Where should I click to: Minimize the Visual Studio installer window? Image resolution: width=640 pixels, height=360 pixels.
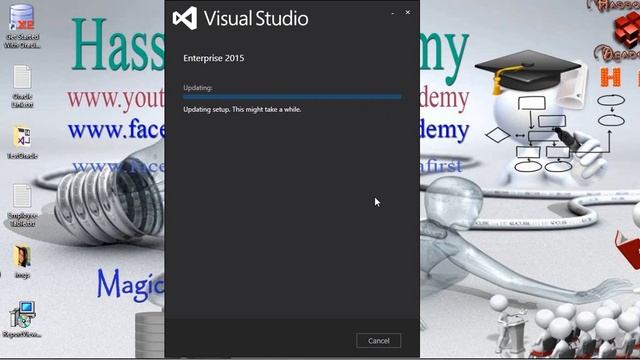[x=393, y=13]
